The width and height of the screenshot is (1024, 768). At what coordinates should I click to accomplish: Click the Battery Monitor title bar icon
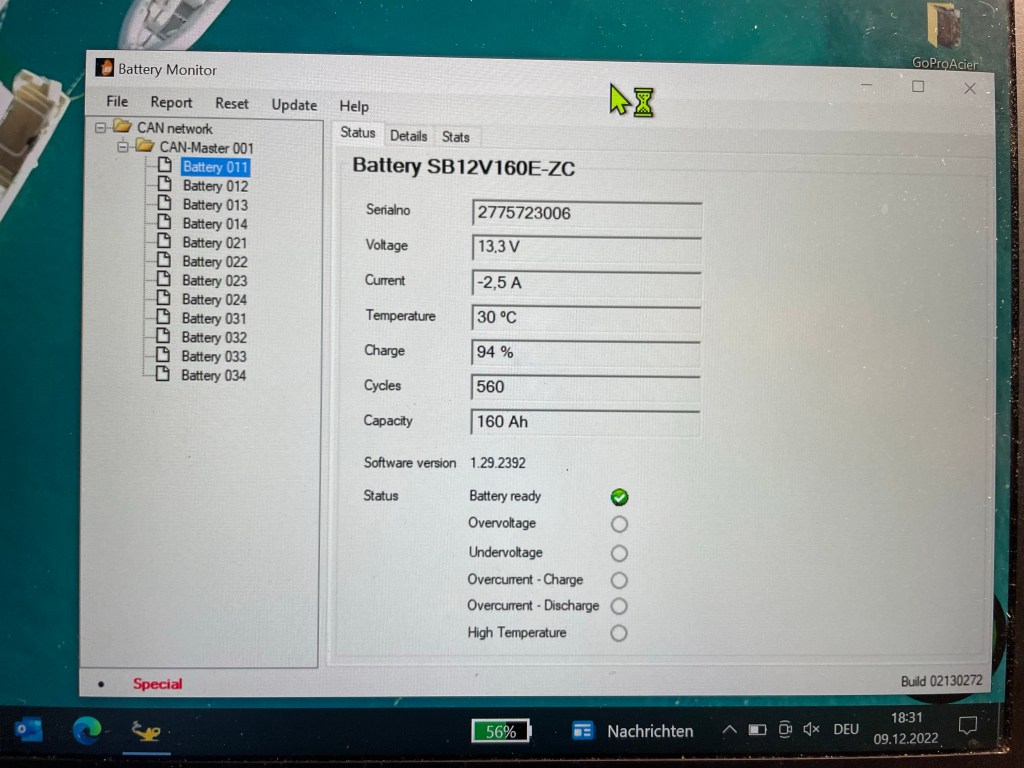104,68
